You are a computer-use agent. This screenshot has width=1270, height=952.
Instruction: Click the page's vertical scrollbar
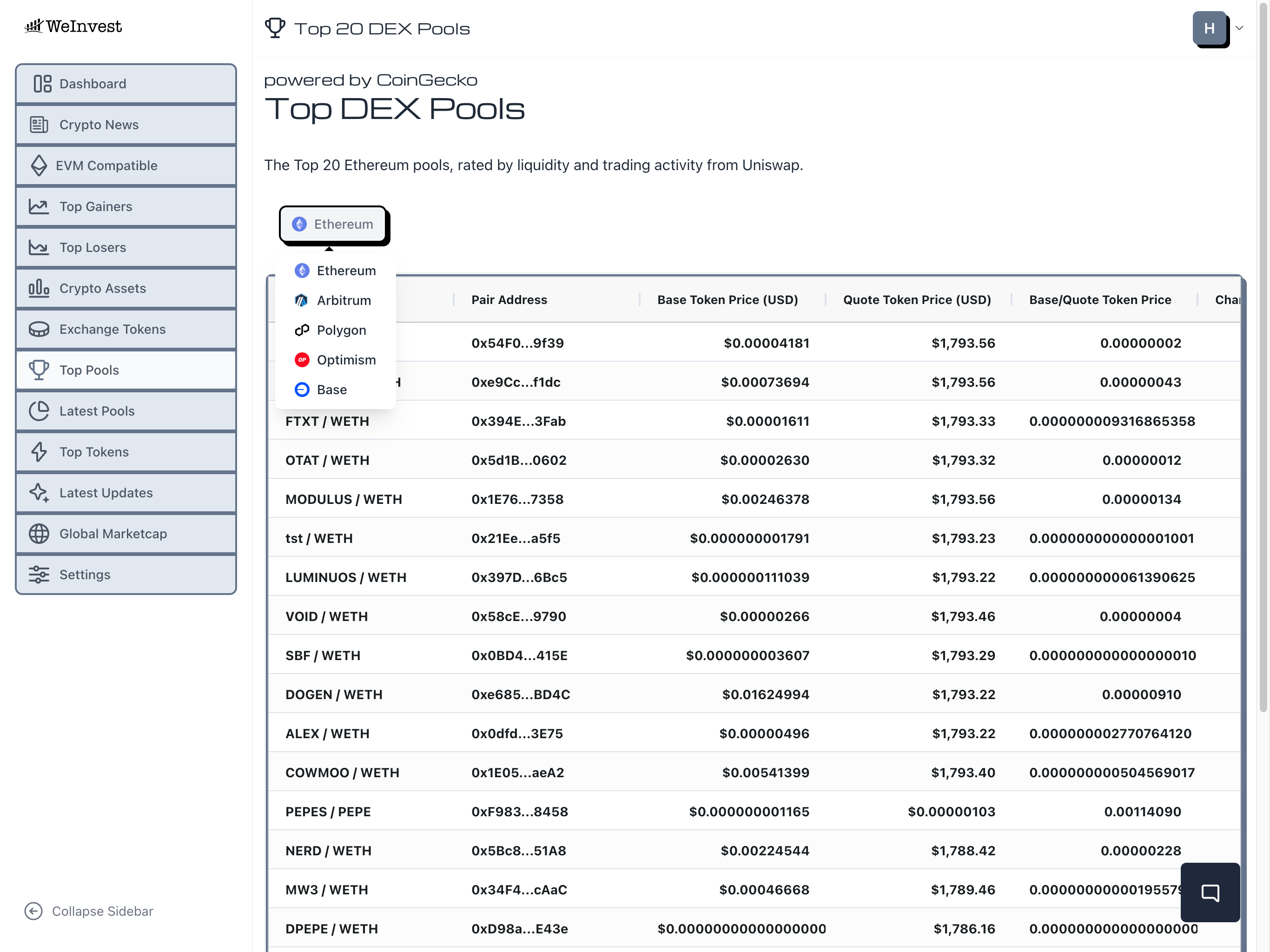(1263, 356)
